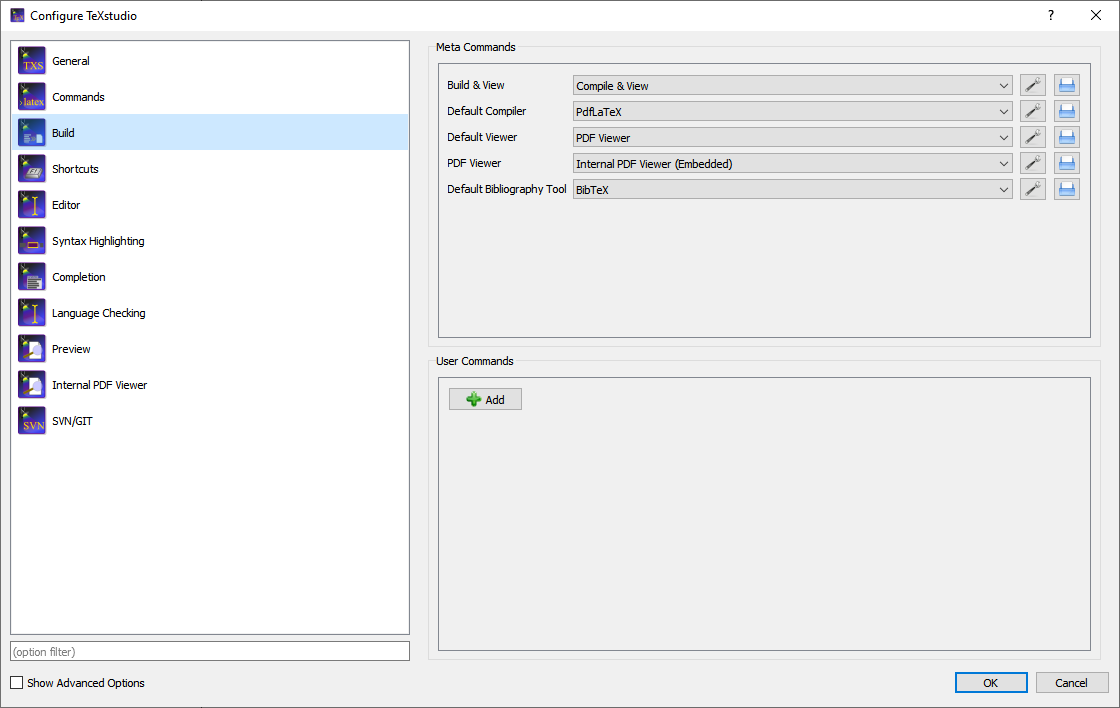Enable Show Advanced Options
Viewport: 1120px width, 708px height.
click(16, 682)
